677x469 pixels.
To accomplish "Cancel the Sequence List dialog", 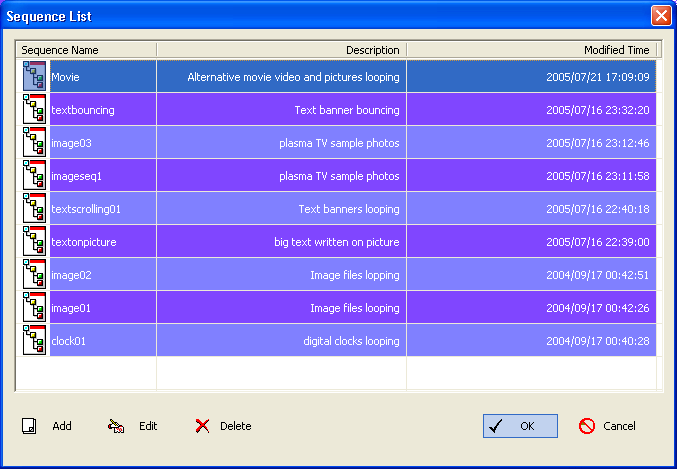I will (x=607, y=426).
